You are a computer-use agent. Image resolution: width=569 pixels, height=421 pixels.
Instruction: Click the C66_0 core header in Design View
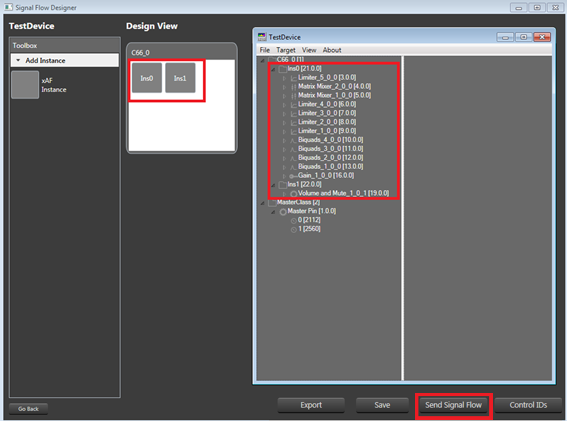(x=181, y=52)
